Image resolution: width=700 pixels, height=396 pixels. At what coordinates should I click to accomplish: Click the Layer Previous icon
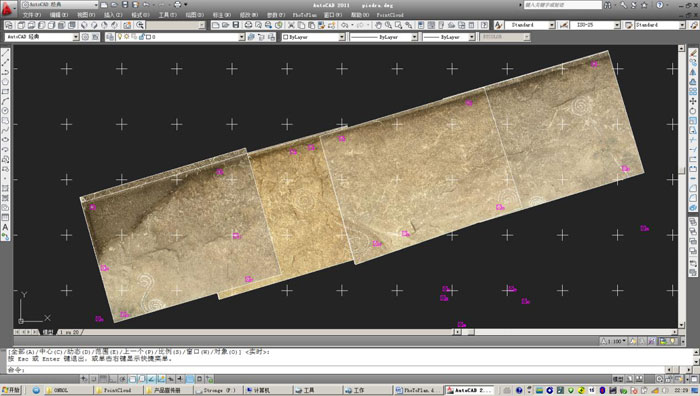261,37
